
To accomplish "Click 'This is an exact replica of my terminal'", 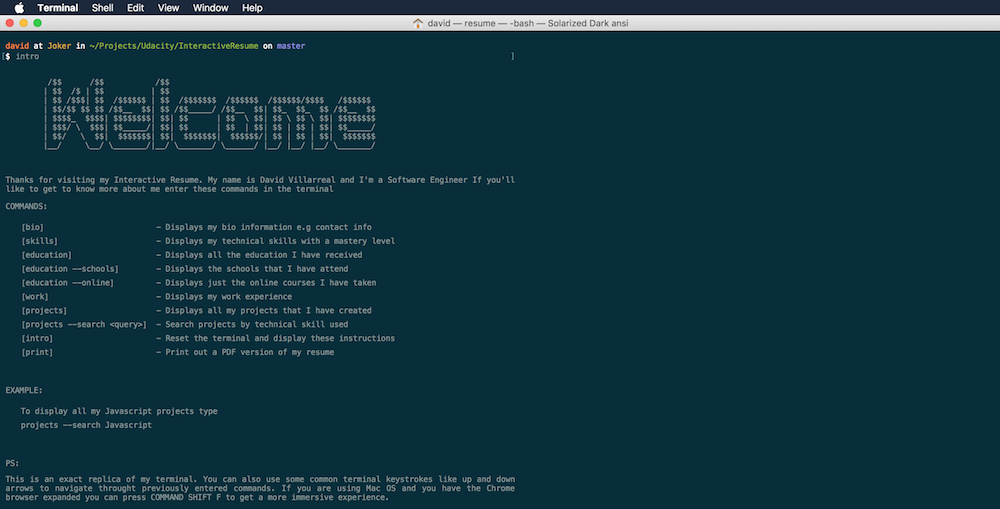I will click(x=100, y=479).
